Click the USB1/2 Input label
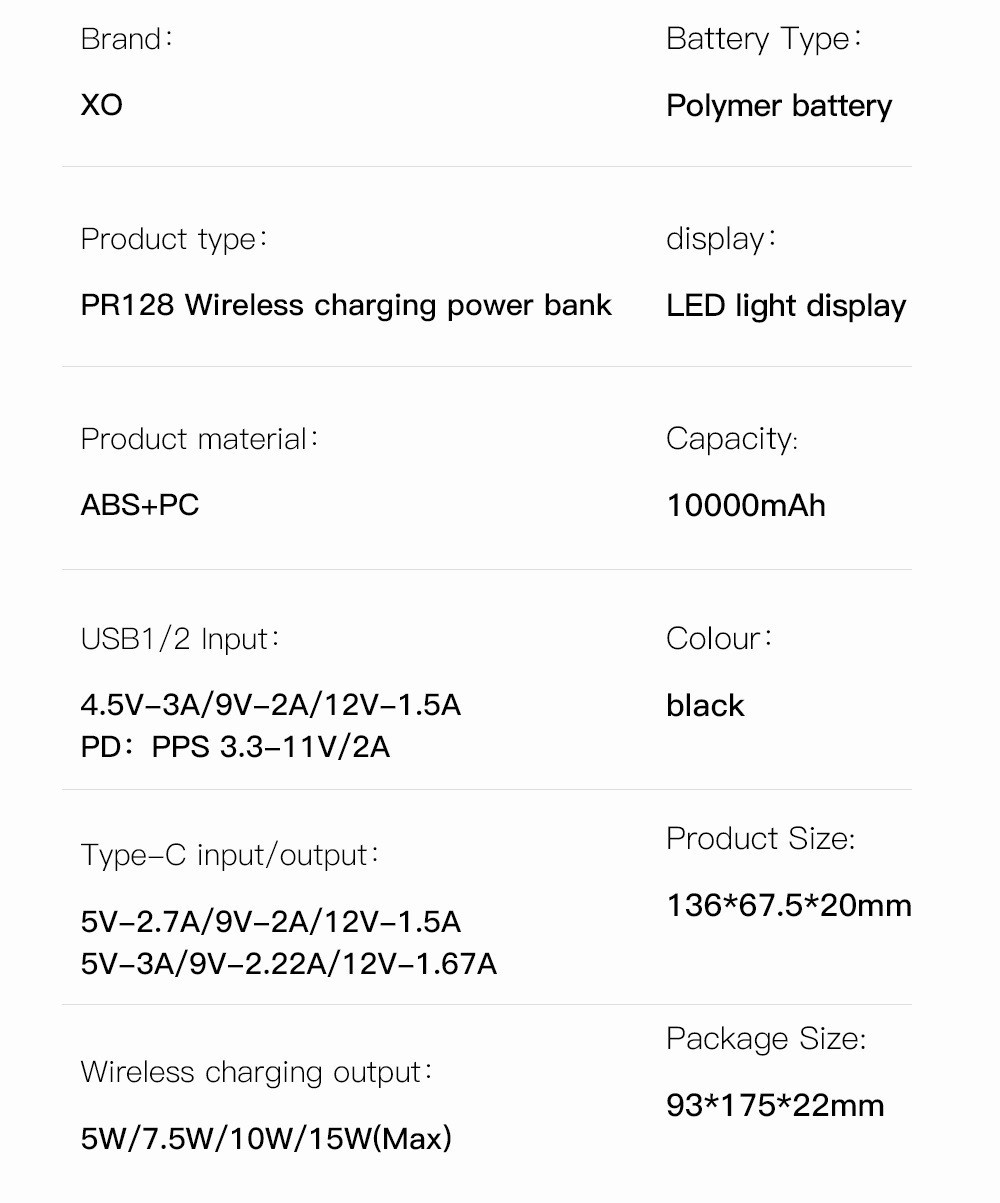The height and width of the screenshot is (1203, 1000). [180, 640]
